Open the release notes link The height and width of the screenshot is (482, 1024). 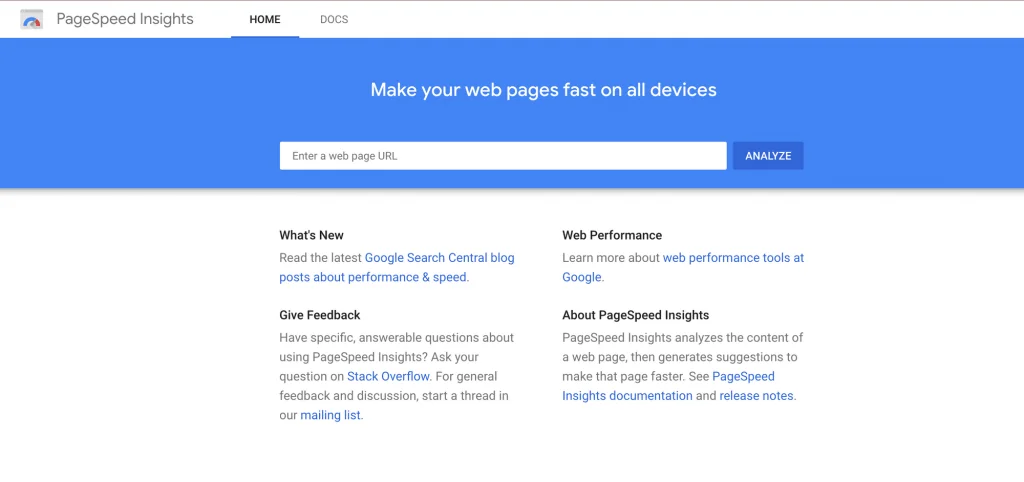click(756, 396)
